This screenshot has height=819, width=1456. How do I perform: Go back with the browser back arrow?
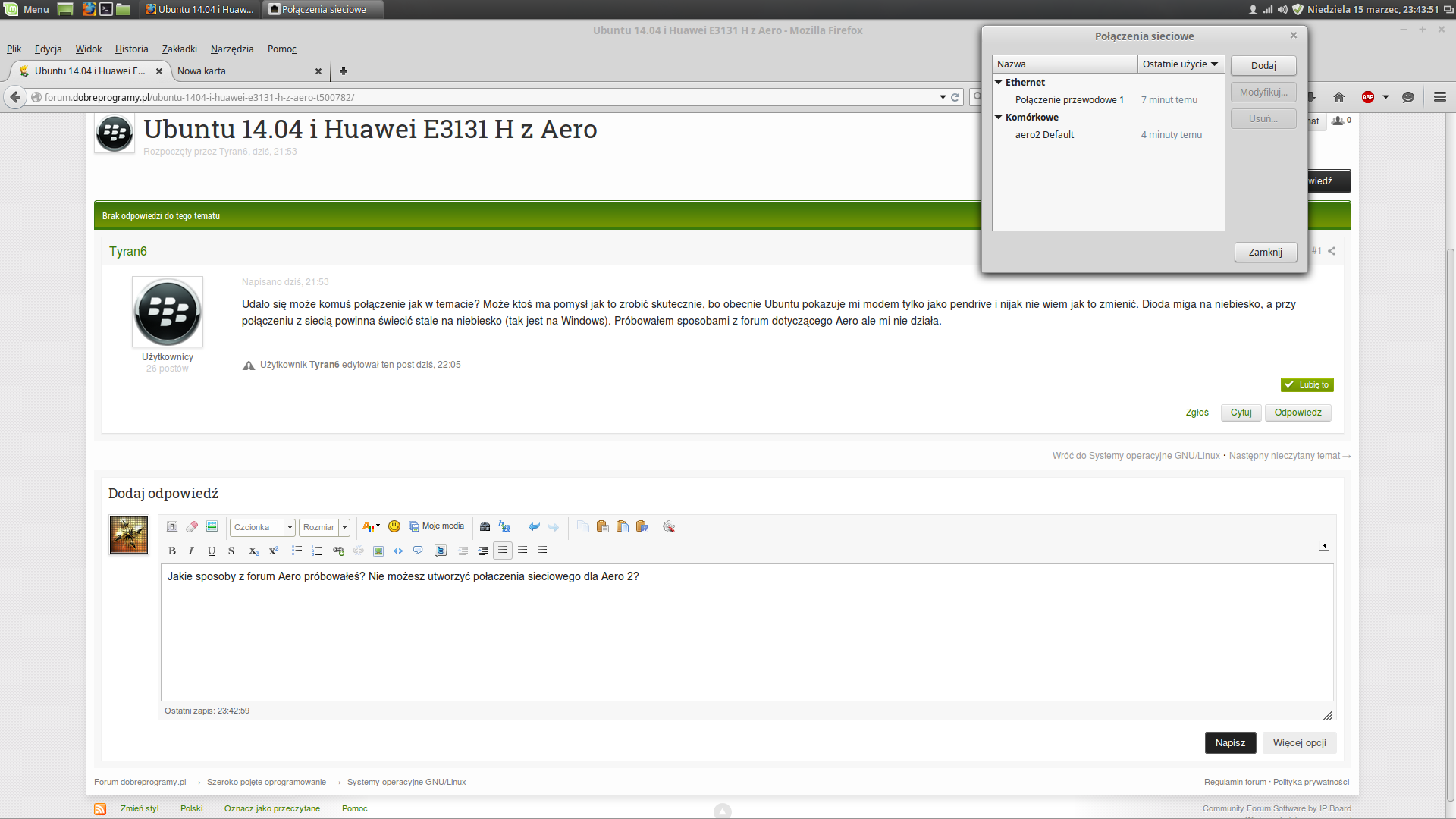coord(15,97)
